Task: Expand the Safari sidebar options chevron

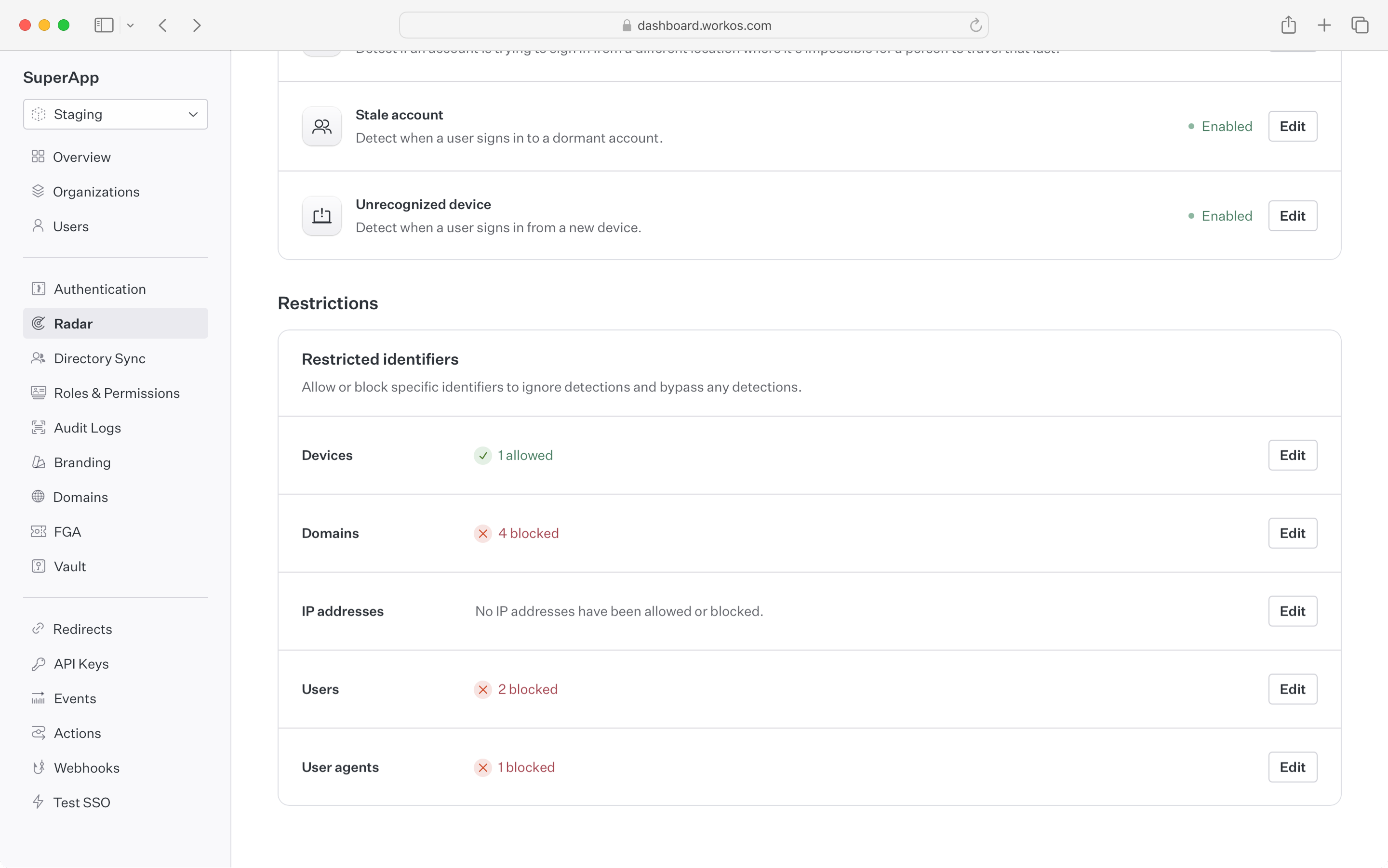Action: click(130, 25)
